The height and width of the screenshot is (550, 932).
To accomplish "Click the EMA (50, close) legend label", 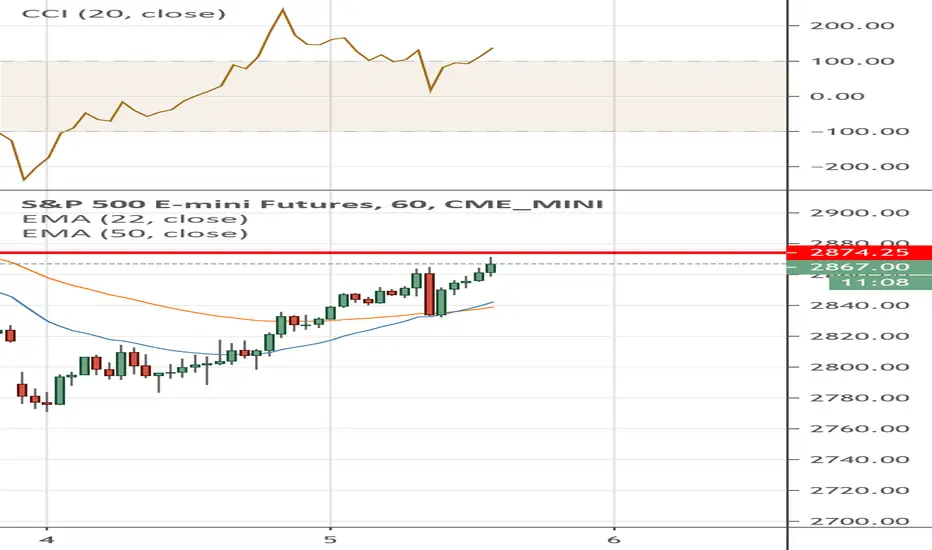I will pyautogui.click(x=135, y=233).
